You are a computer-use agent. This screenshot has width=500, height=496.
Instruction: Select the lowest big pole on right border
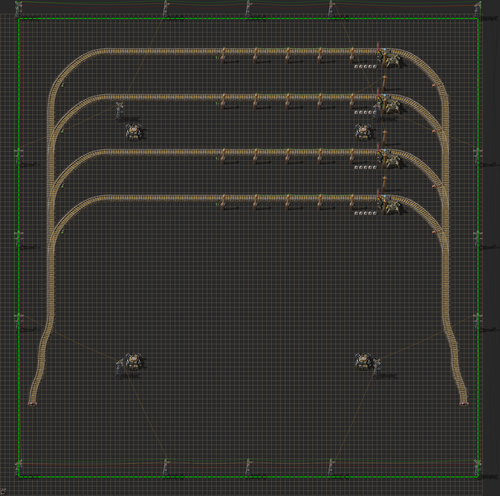pos(478,321)
